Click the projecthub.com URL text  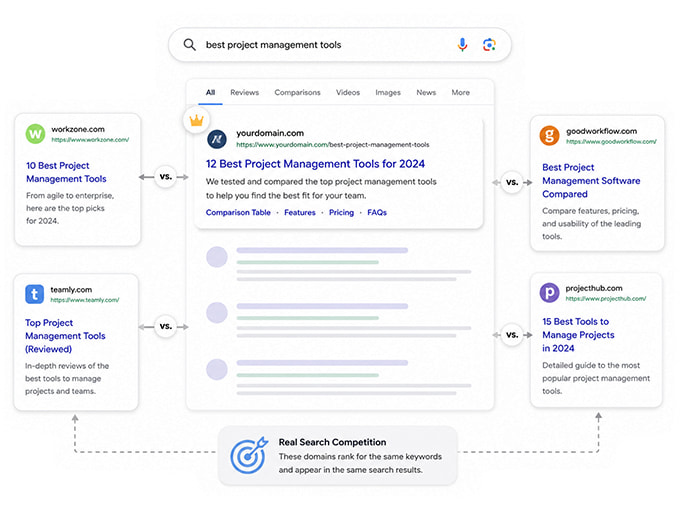pyautogui.click(x=605, y=299)
